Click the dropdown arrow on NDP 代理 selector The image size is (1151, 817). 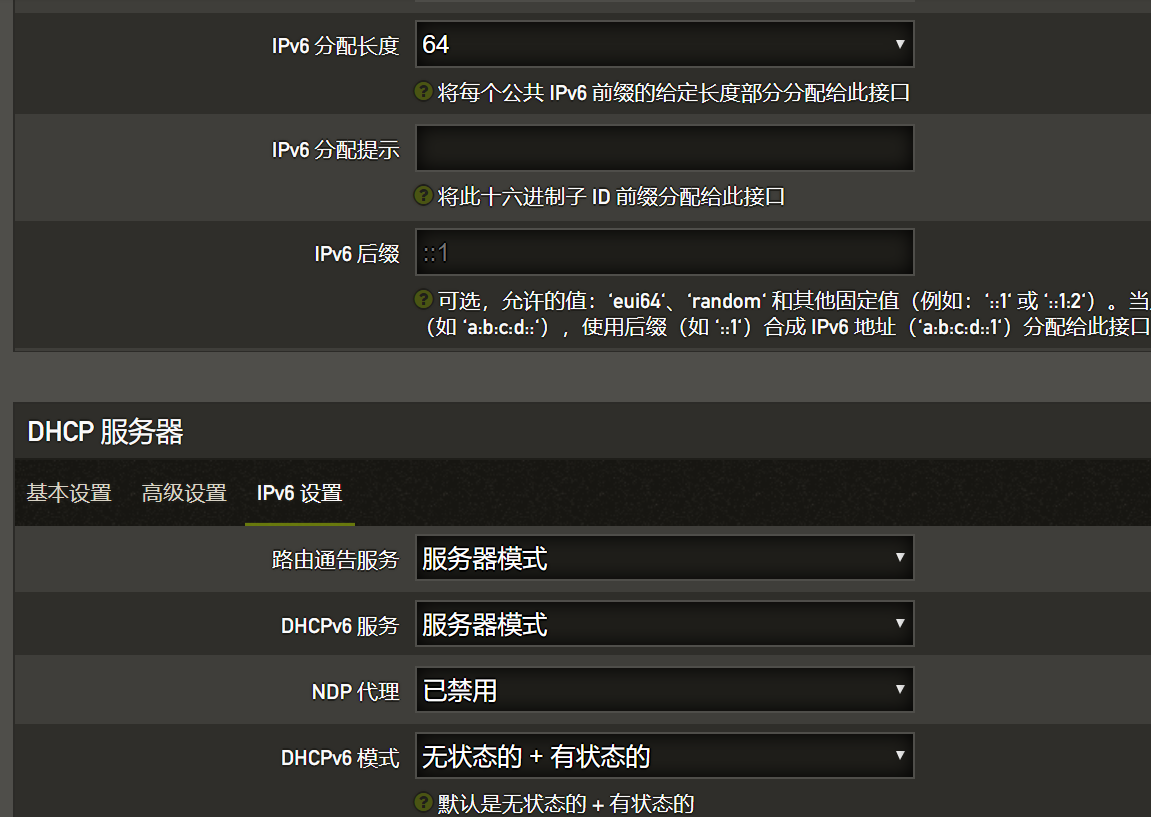(x=898, y=689)
